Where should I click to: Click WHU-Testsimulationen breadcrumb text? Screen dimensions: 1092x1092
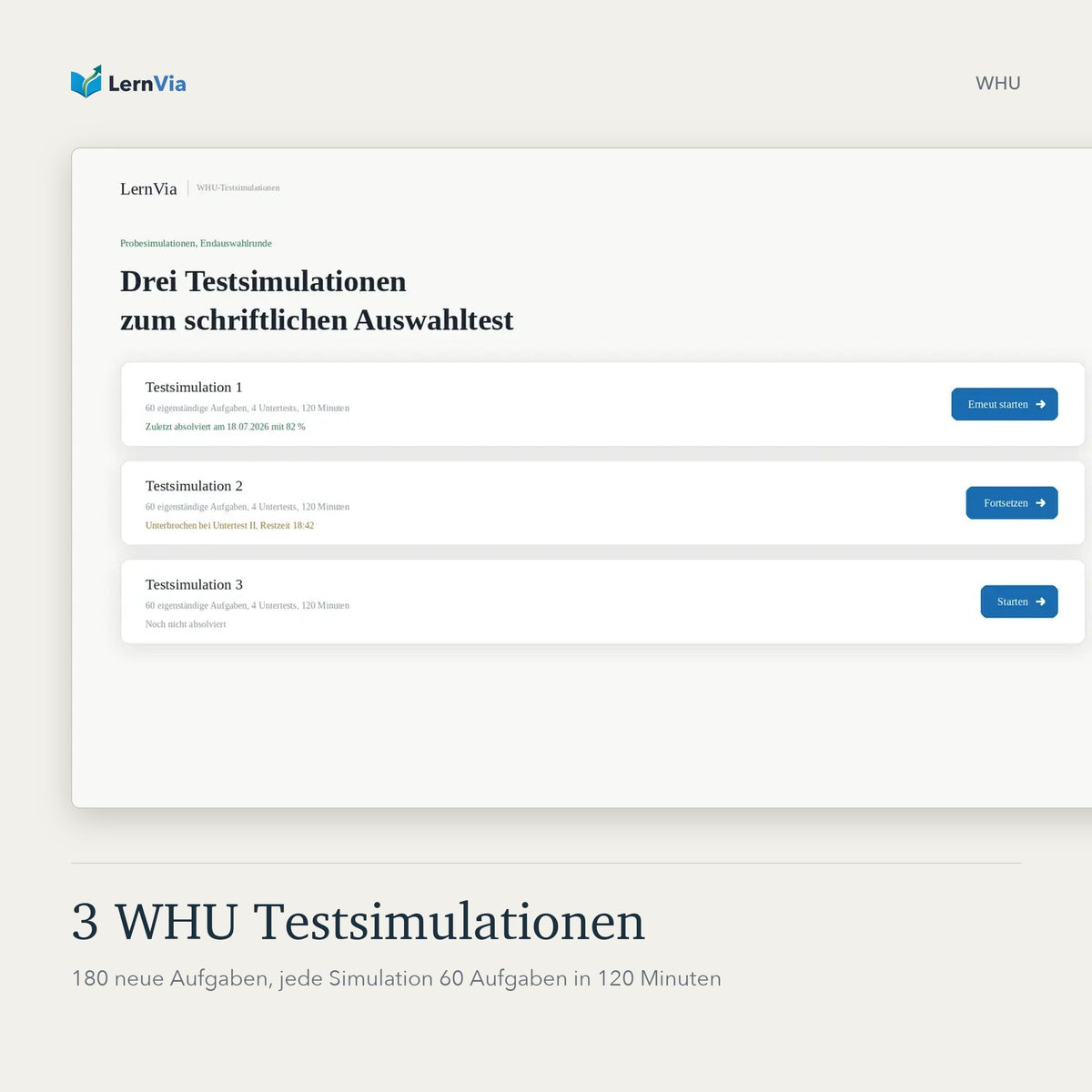pos(238,187)
